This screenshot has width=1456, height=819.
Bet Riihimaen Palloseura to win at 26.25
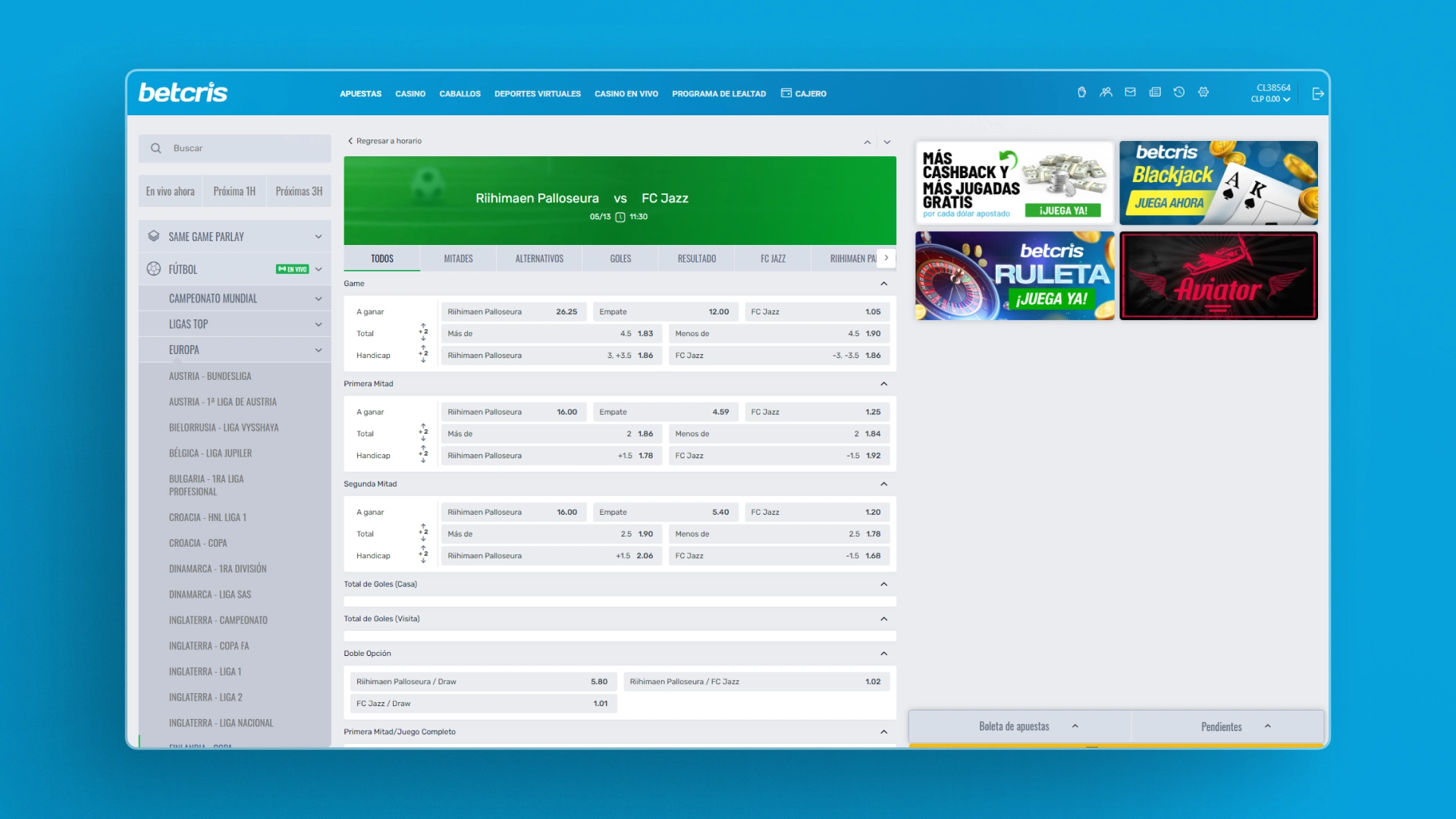[x=513, y=312]
